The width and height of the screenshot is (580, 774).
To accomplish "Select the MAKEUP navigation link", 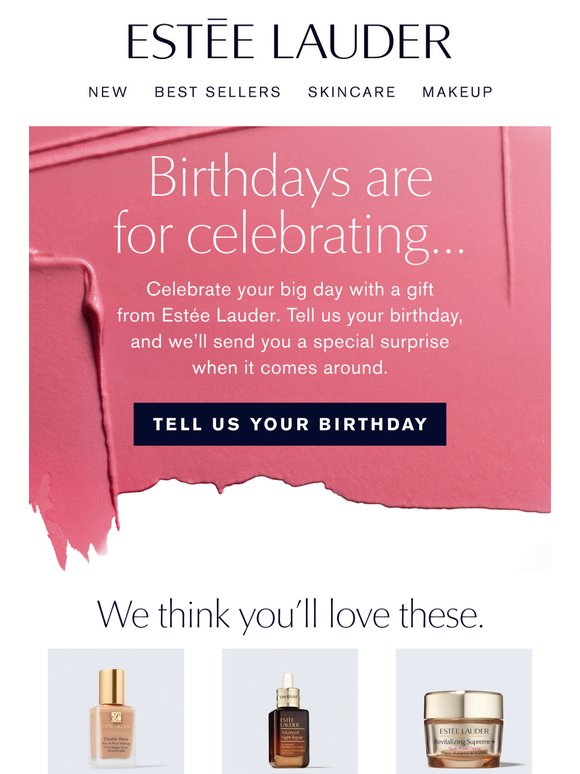I will tap(457, 92).
